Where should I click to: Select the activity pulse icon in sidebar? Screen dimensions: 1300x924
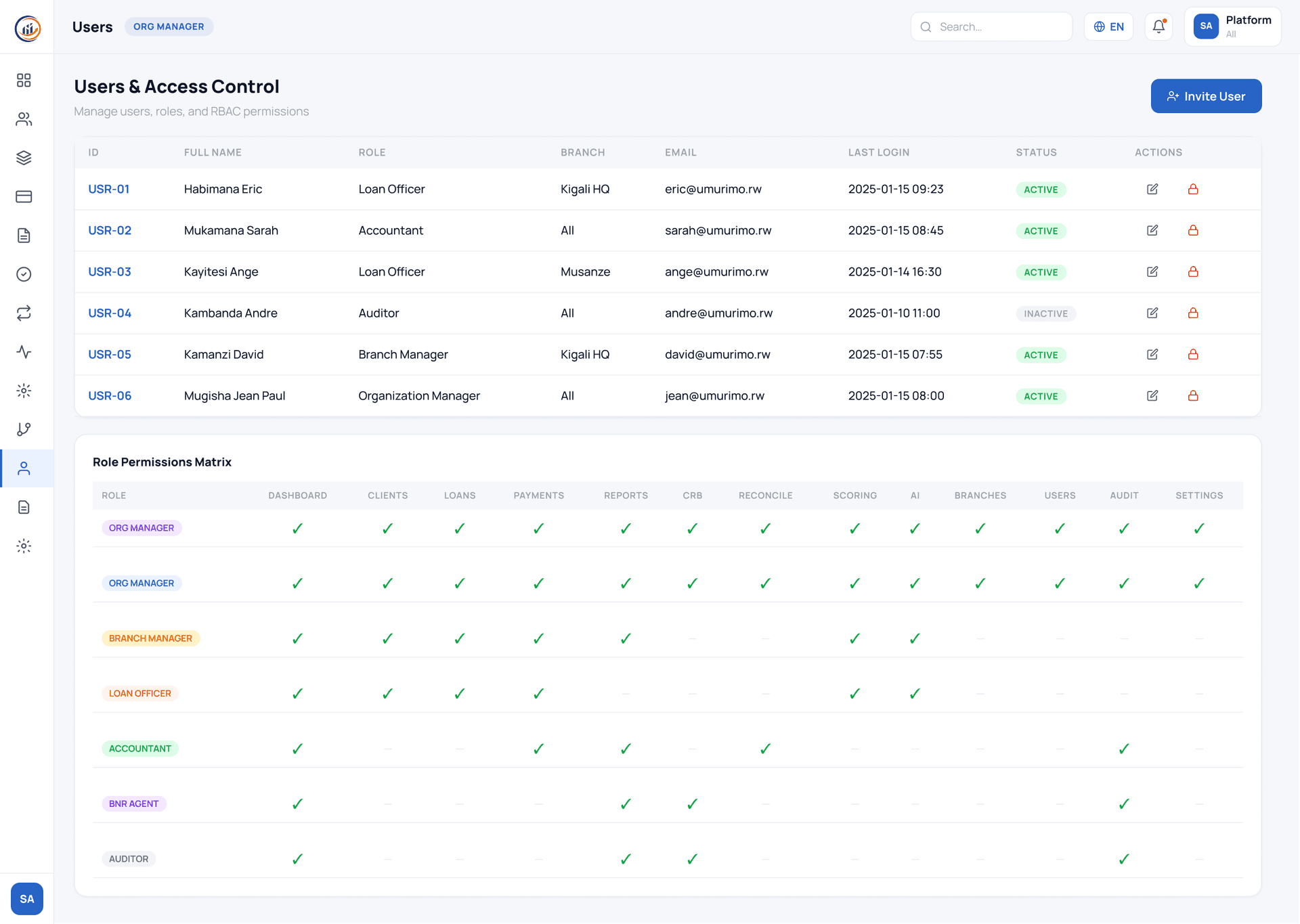pyautogui.click(x=24, y=352)
